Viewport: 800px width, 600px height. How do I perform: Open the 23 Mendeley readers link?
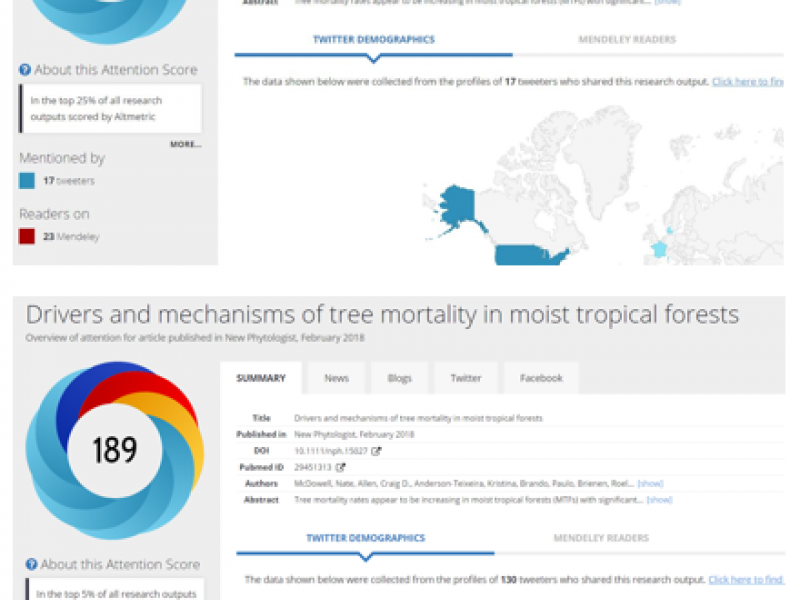coord(71,236)
